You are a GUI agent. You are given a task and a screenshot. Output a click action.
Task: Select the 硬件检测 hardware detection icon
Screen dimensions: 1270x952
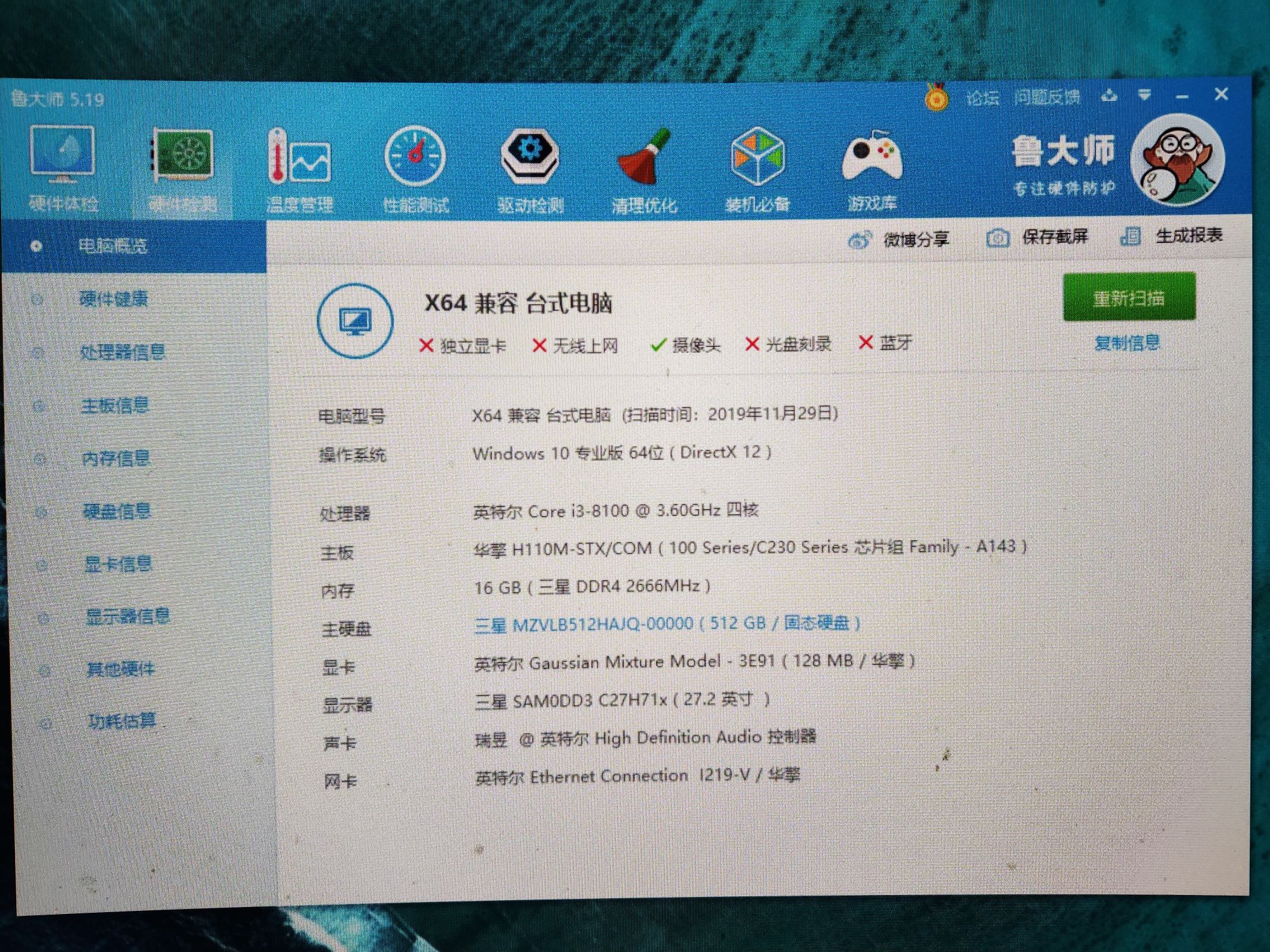click(182, 170)
